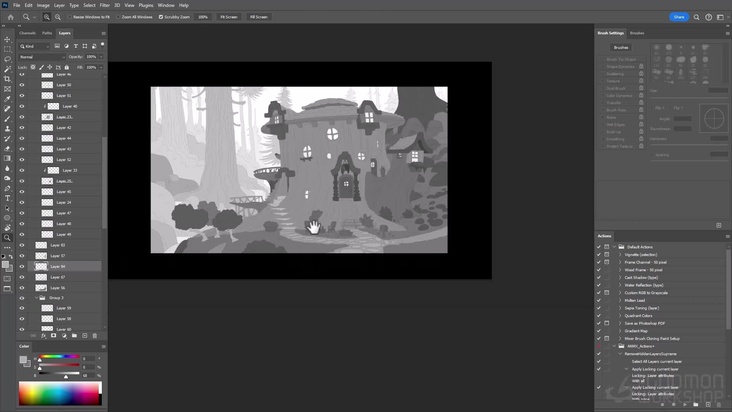732x412 pixels.
Task: Select the History Brush tool
Action: 7,139
